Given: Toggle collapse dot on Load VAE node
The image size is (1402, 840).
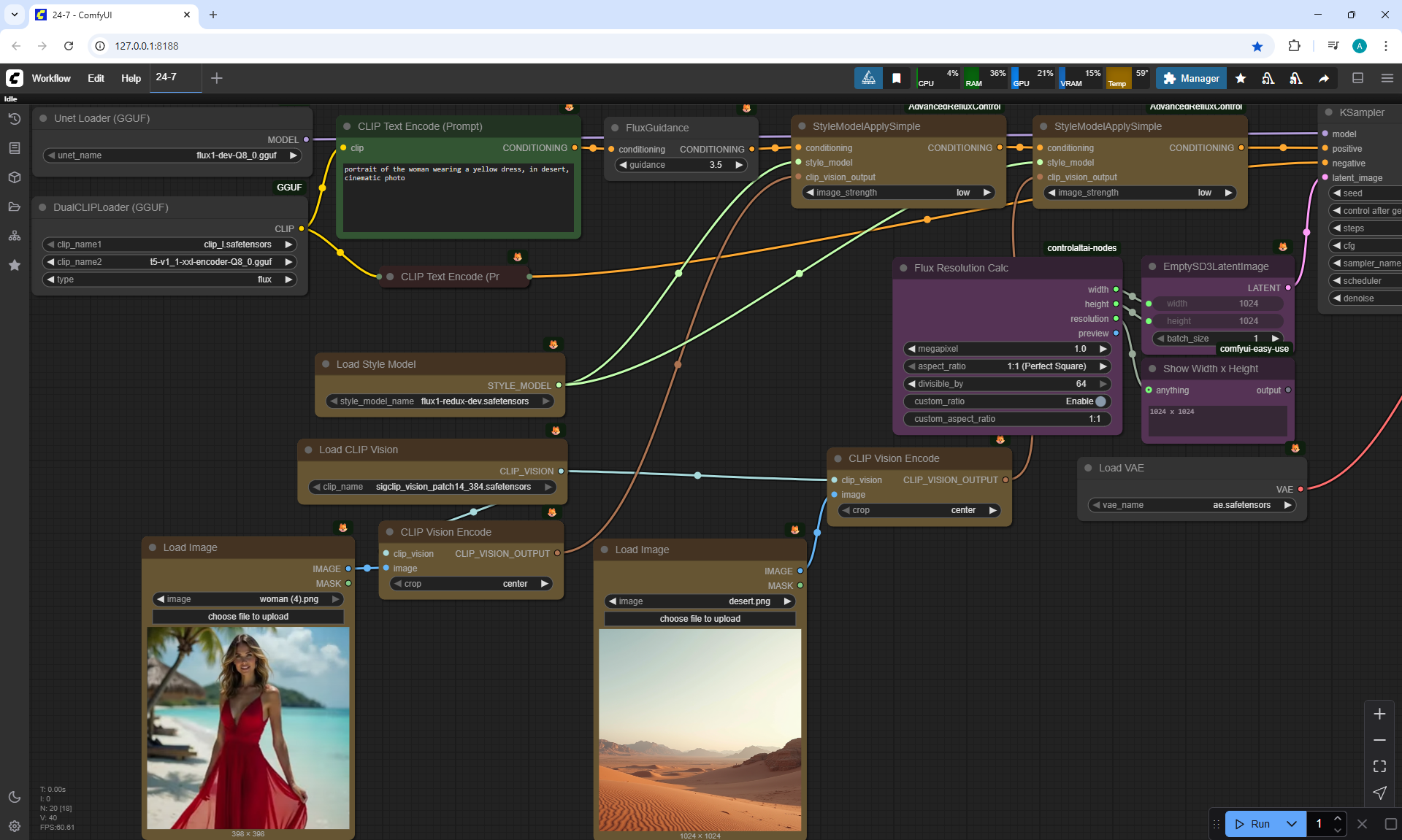Looking at the screenshot, I should tap(1089, 468).
